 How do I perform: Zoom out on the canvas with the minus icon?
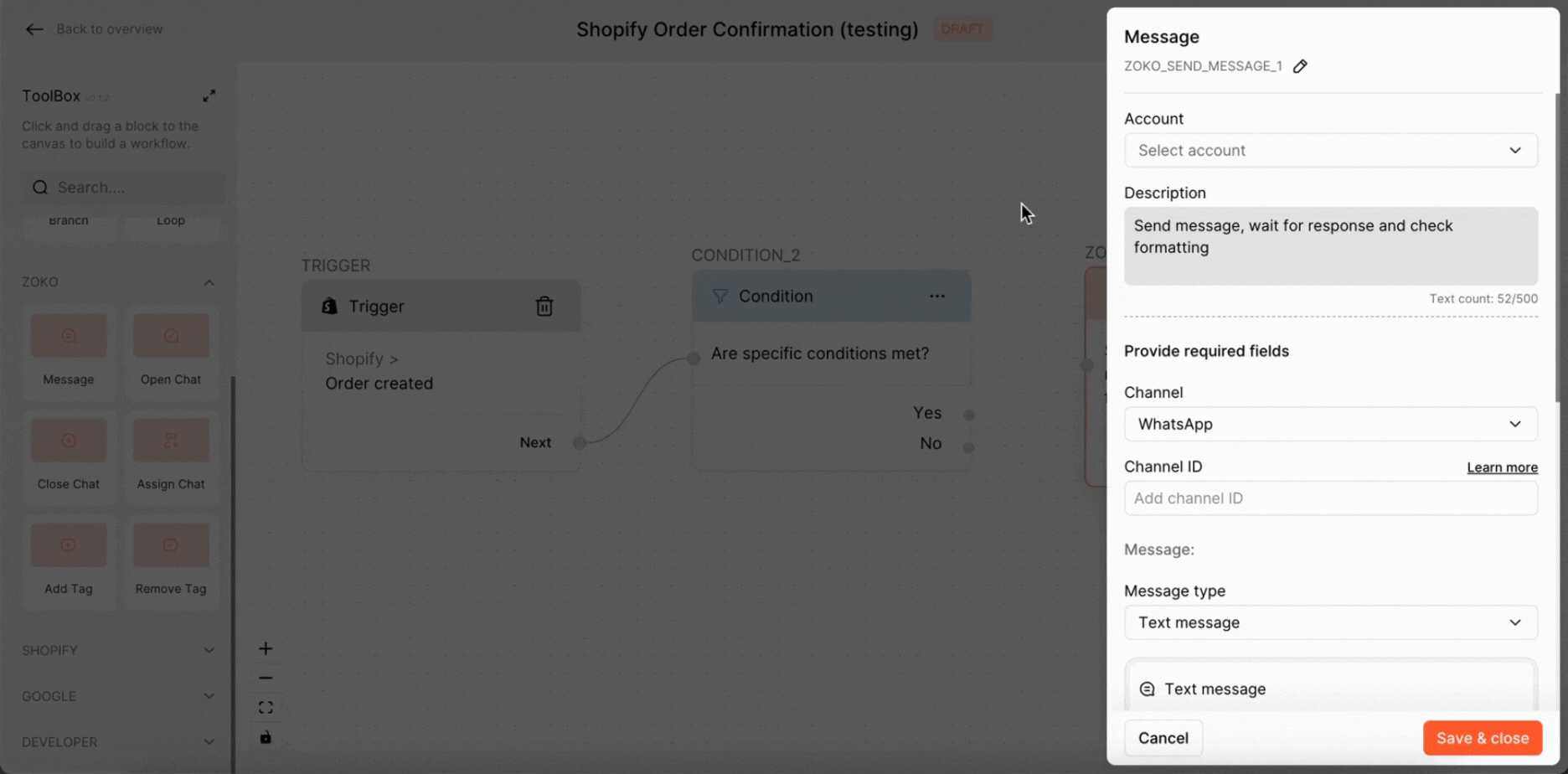pyautogui.click(x=266, y=678)
